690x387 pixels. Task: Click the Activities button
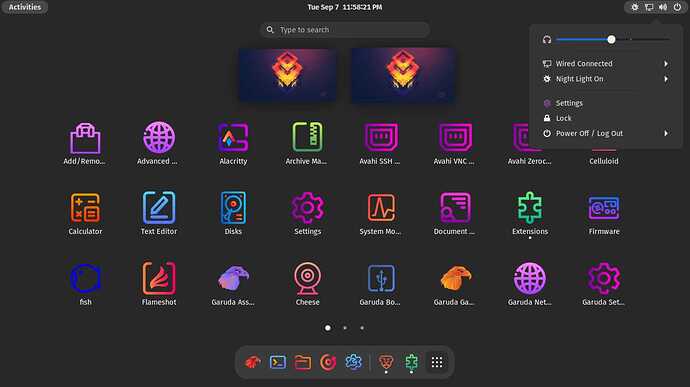tap(25, 7)
